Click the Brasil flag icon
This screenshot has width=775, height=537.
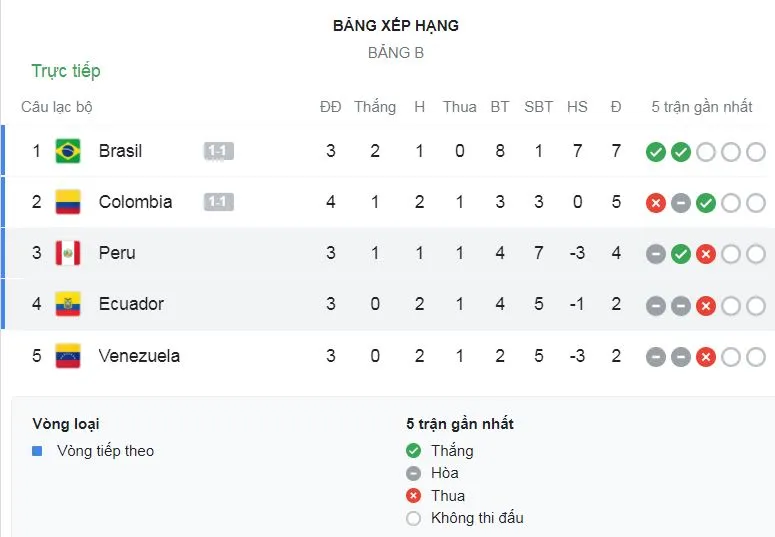click(x=68, y=151)
